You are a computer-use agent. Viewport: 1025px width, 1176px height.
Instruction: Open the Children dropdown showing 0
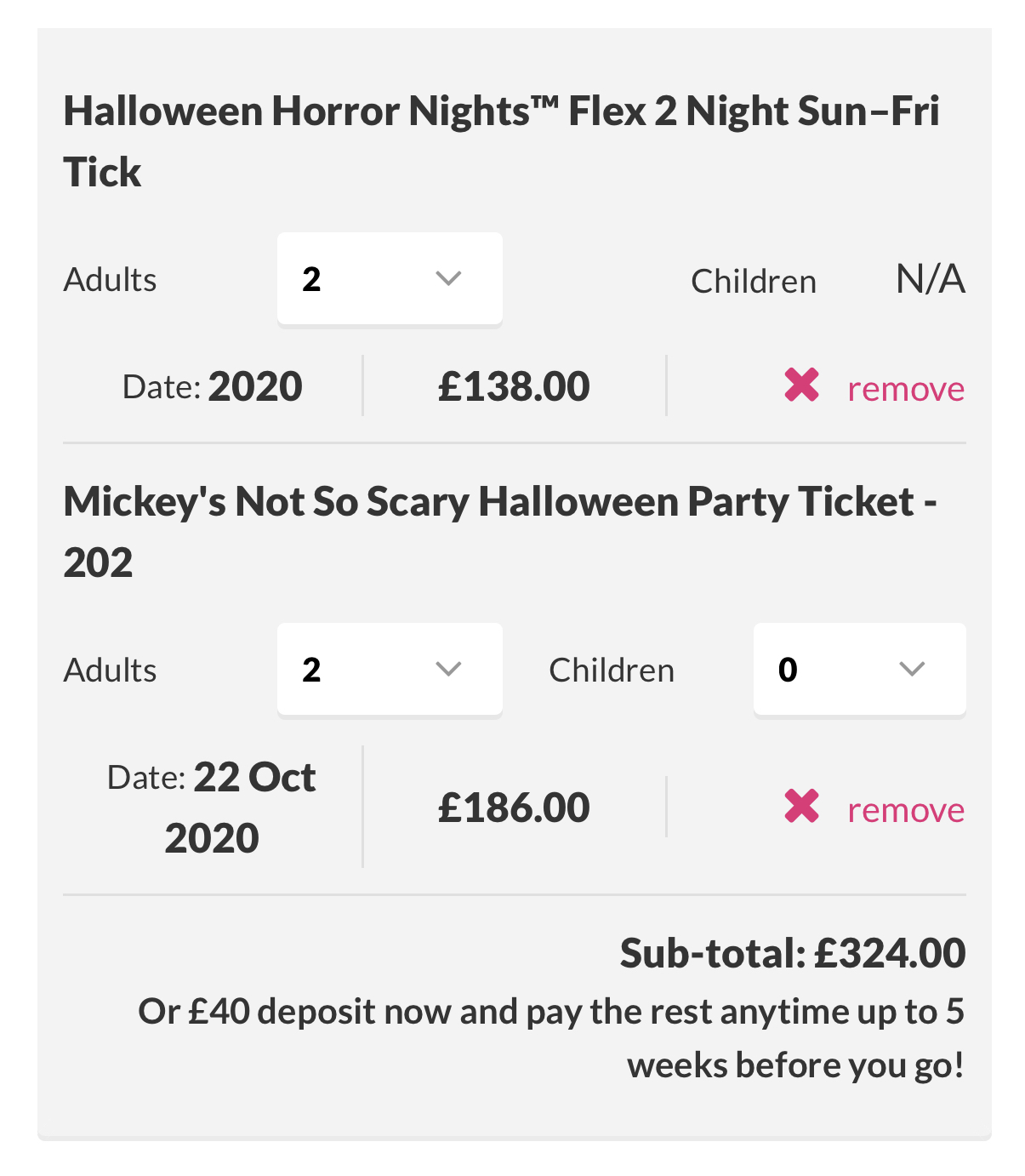[859, 669]
